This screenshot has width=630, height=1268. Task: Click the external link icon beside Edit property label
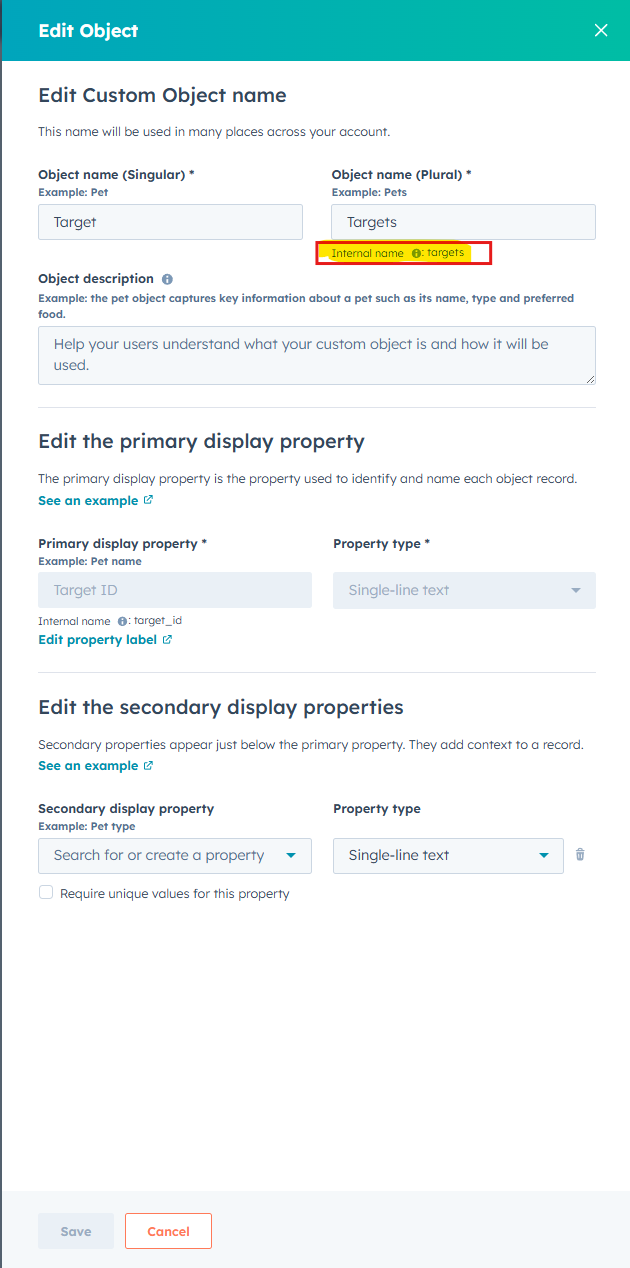point(167,640)
